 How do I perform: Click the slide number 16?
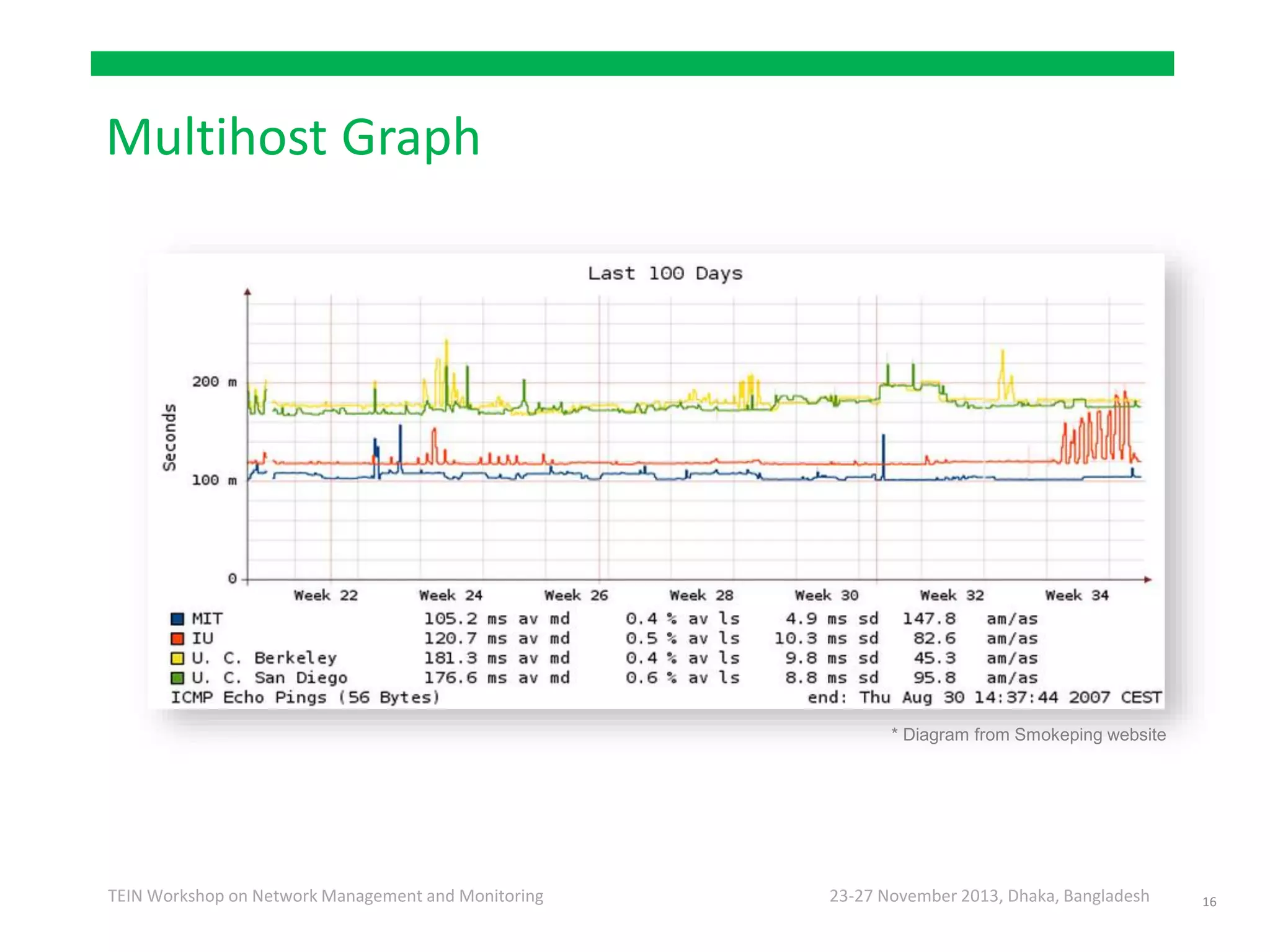point(1209,902)
